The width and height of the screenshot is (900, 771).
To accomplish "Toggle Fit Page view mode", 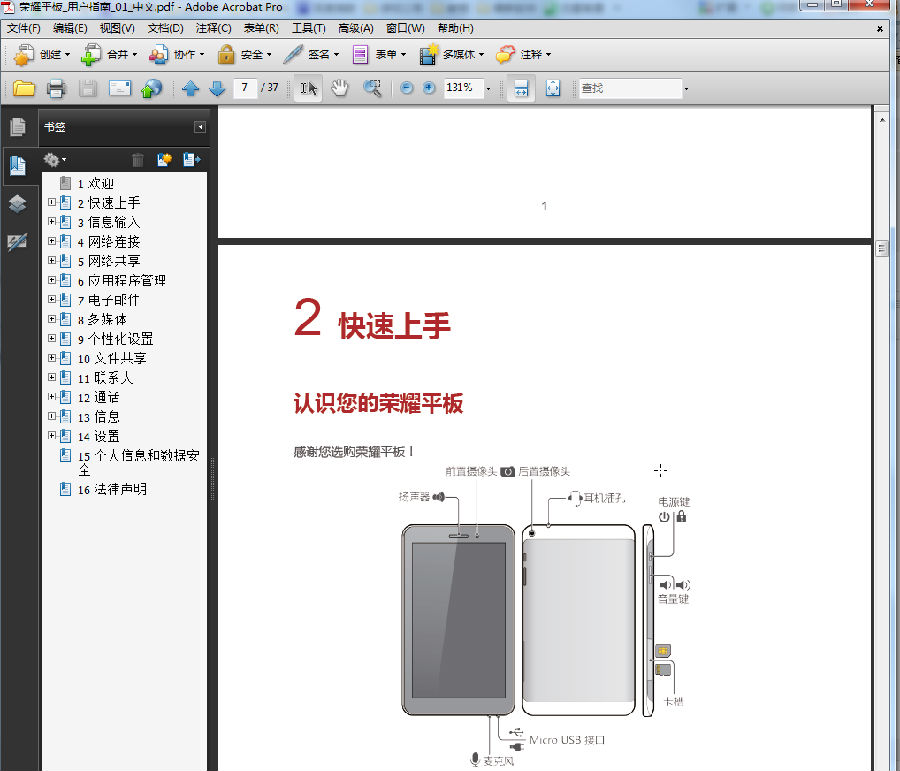I will (x=551, y=88).
